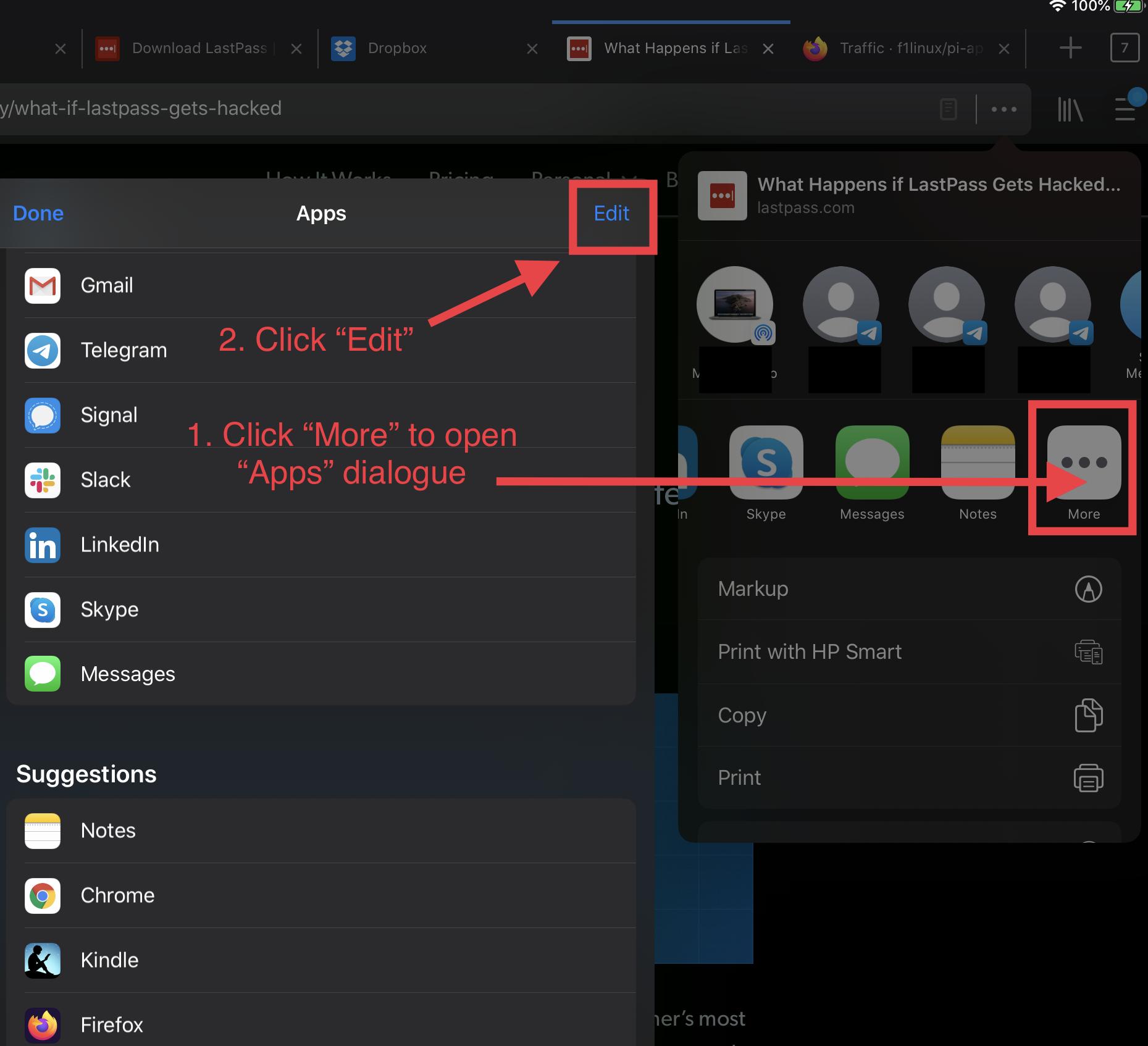Image resolution: width=1148 pixels, height=1046 pixels.
Task: Close the Traffic f1linux tab
Action: [1004, 49]
